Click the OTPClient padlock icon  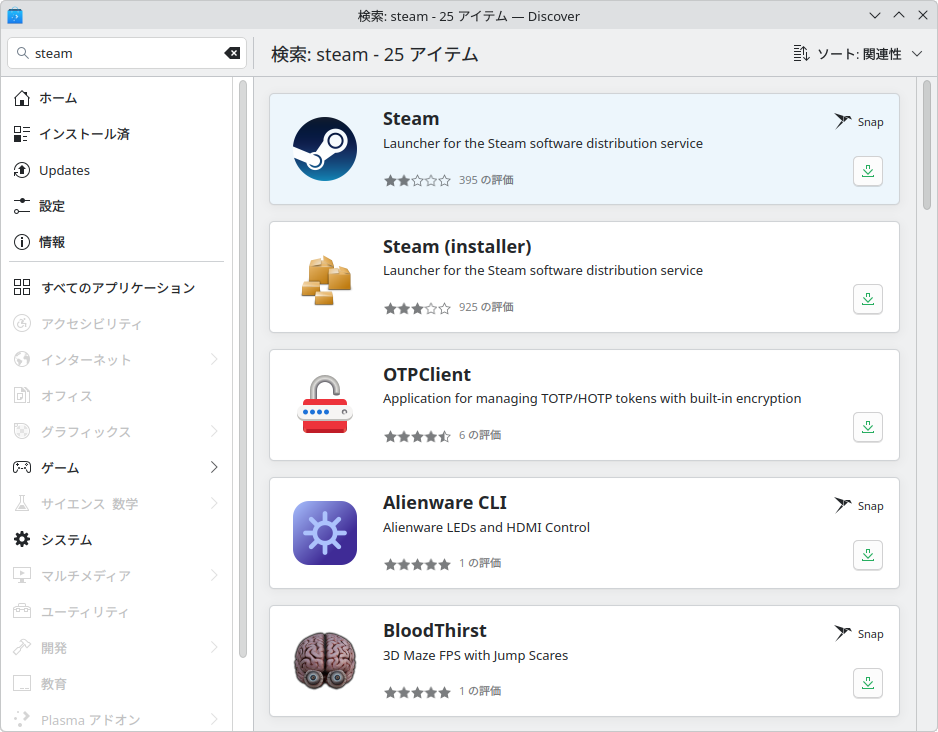click(325, 405)
